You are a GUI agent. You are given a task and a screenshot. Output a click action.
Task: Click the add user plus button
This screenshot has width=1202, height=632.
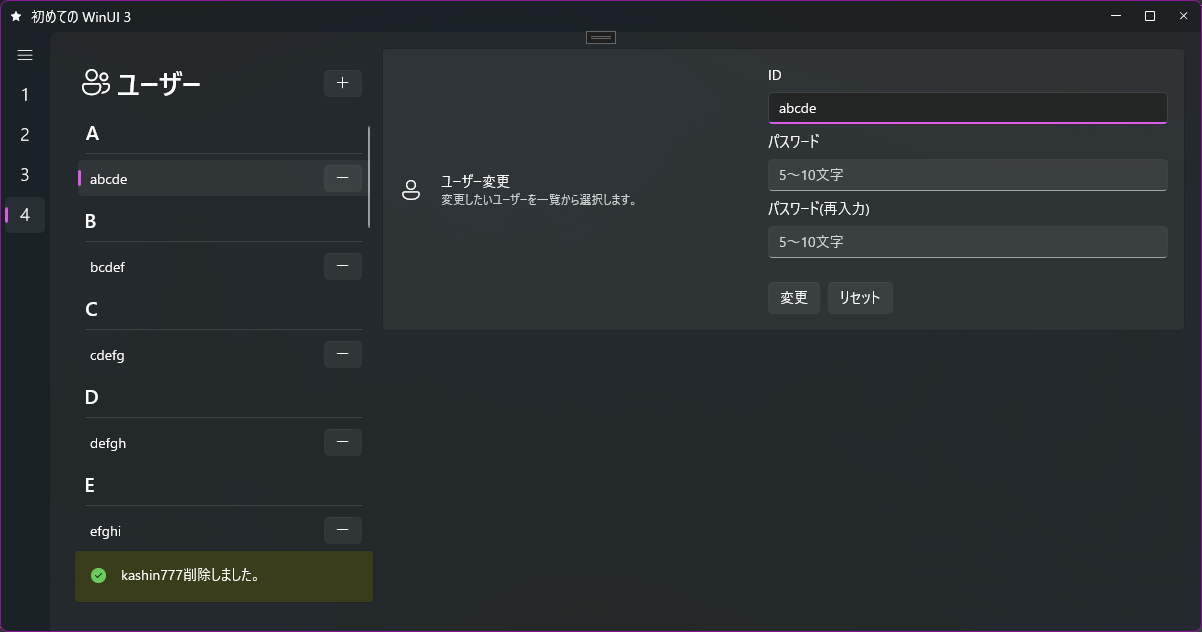343,83
